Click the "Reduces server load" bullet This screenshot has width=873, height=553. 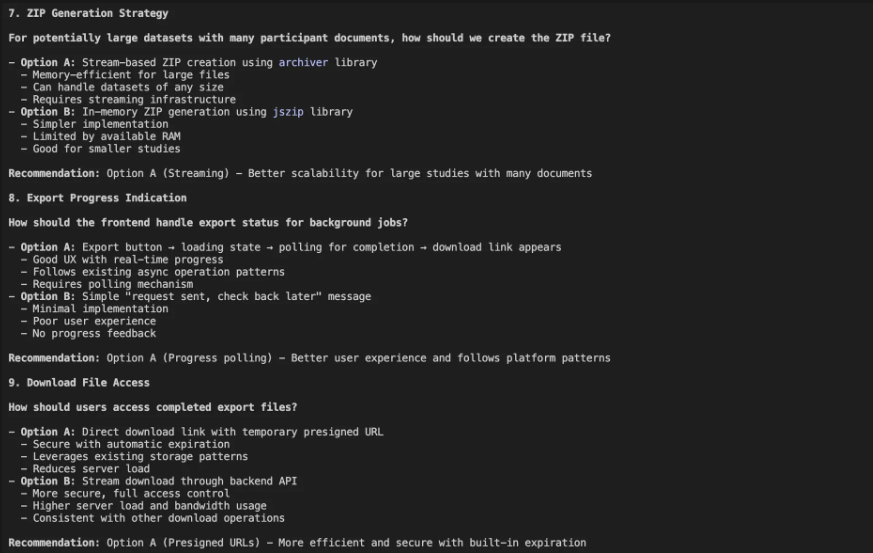[91, 468]
